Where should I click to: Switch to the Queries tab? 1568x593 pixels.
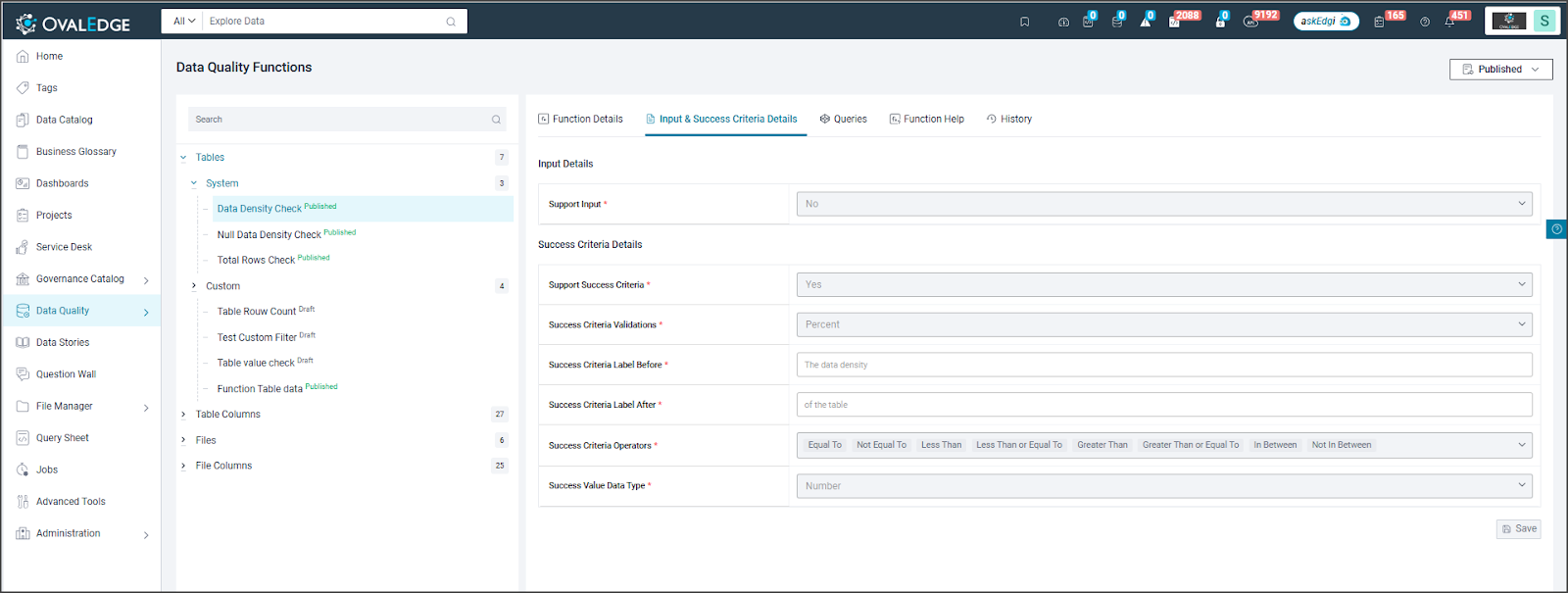point(843,120)
